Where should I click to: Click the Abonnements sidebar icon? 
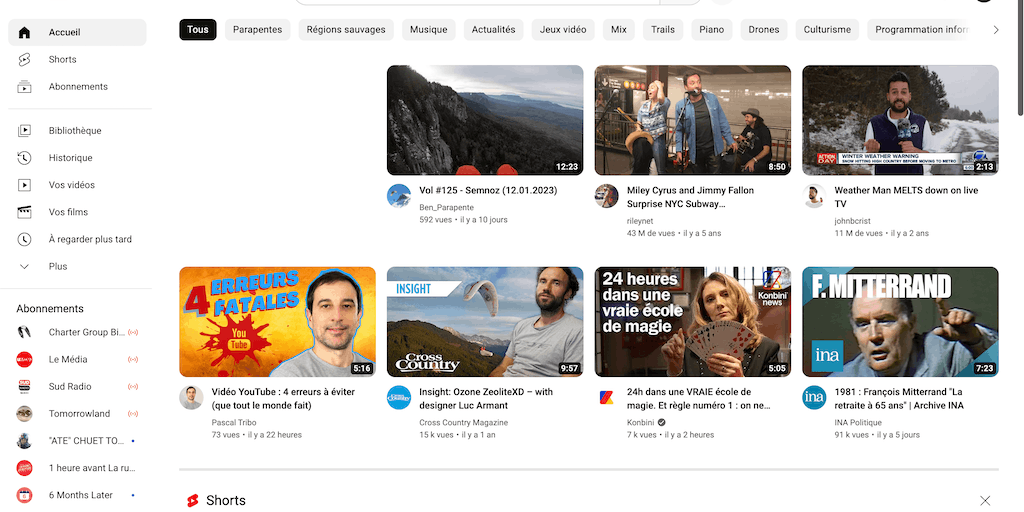[25, 87]
